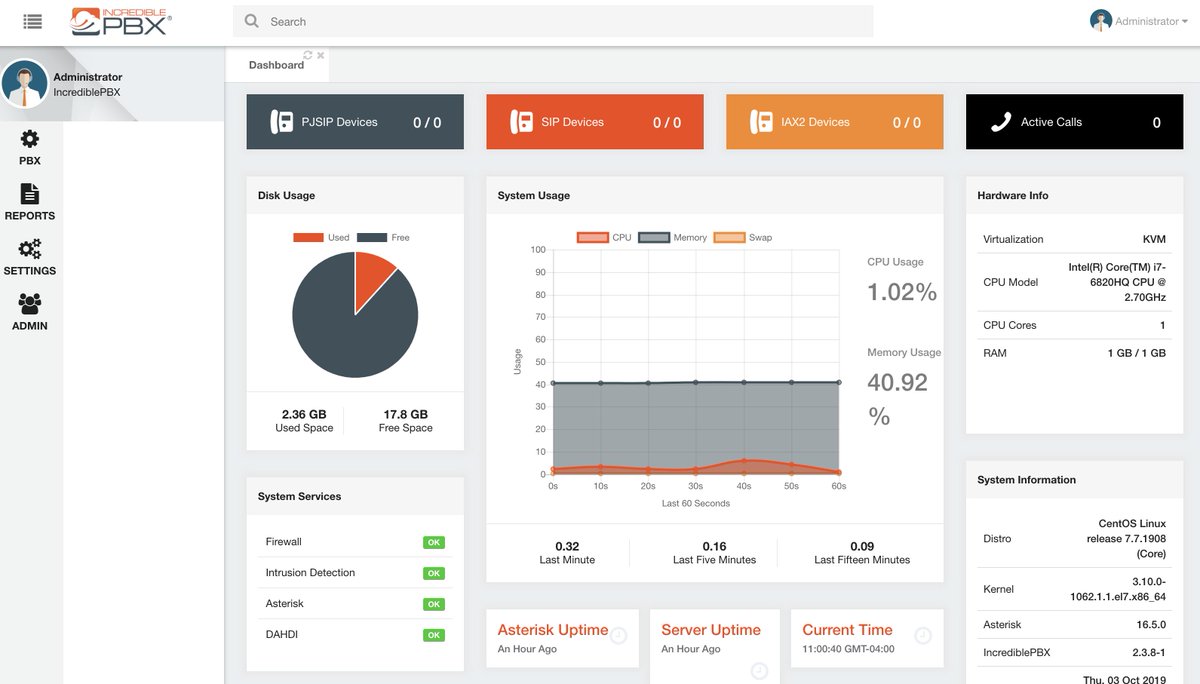Click the KVM virtualization value
Screen dimensions: 1200x684
(1154, 239)
